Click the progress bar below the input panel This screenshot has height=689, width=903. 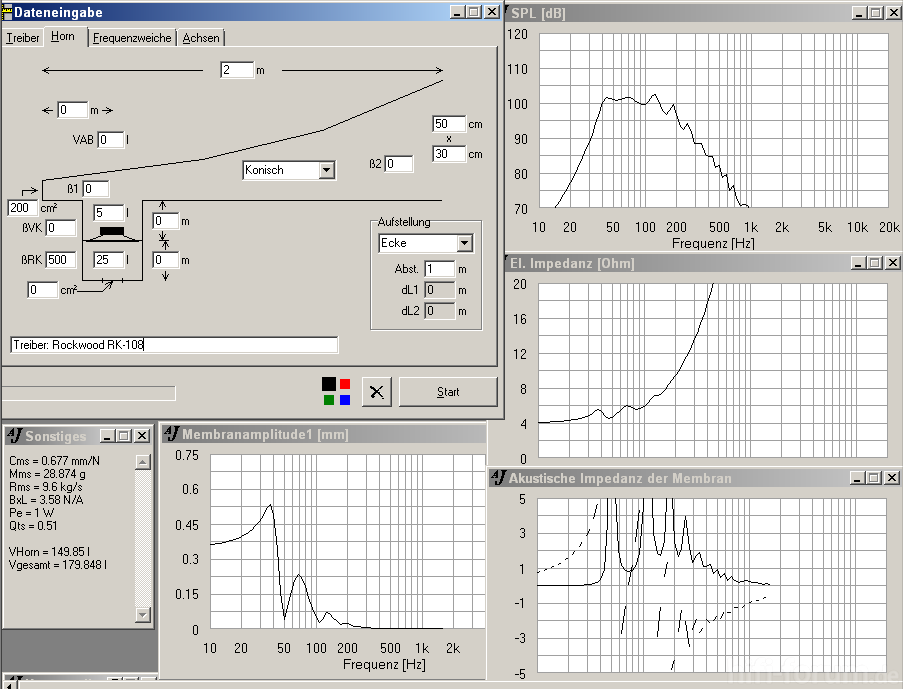[89, 393]
